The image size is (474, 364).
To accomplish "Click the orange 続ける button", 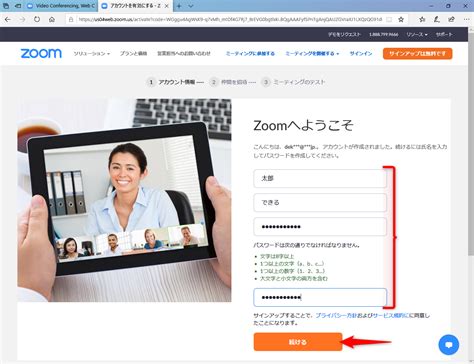I will click(x=298, y=342).
